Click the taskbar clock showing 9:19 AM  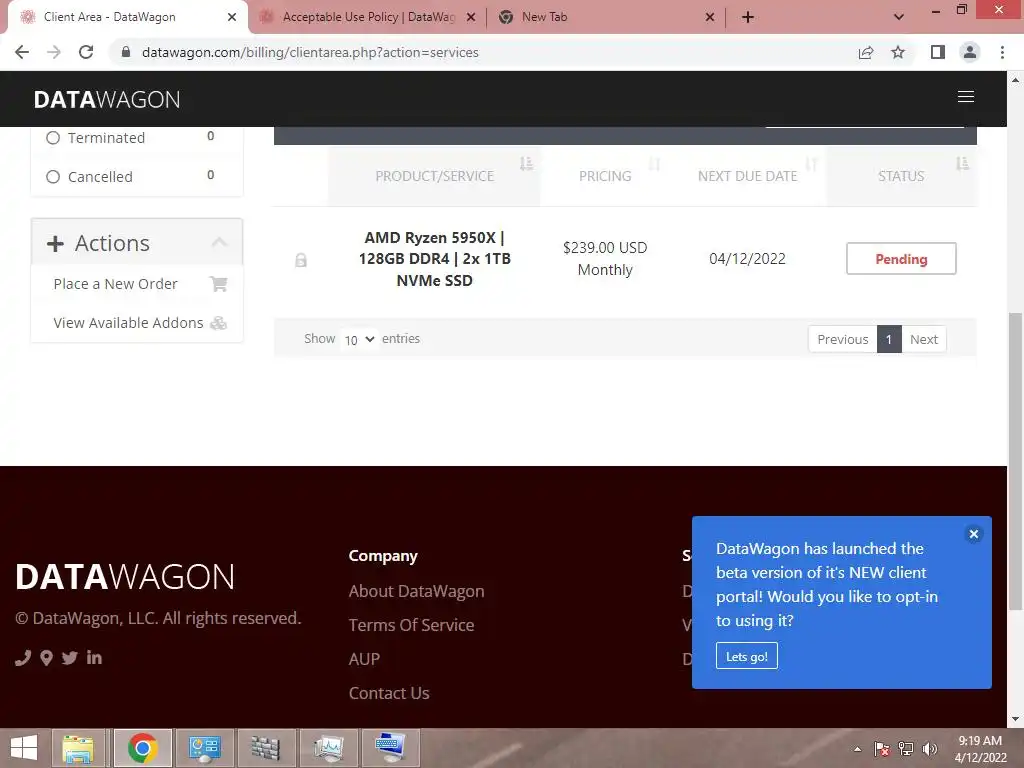point(980,749)
